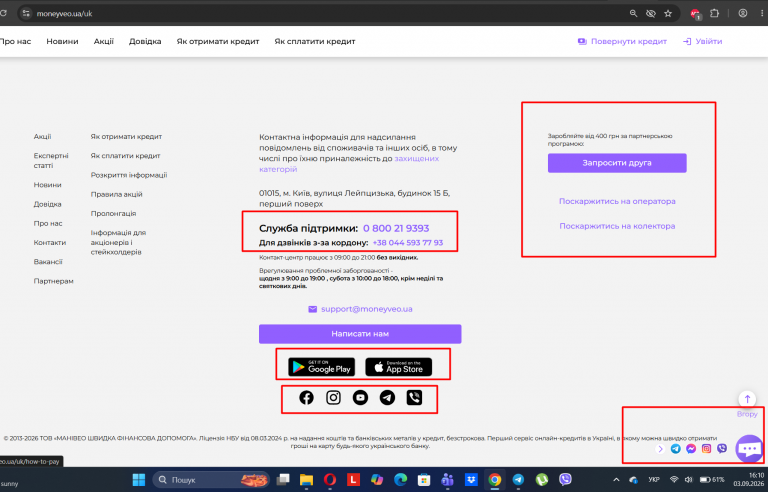The height and width of the screenshot is (492, 768).
Task: Bookmark this page with the star icon
Action: pyautogui.click(x=668, y=14)
